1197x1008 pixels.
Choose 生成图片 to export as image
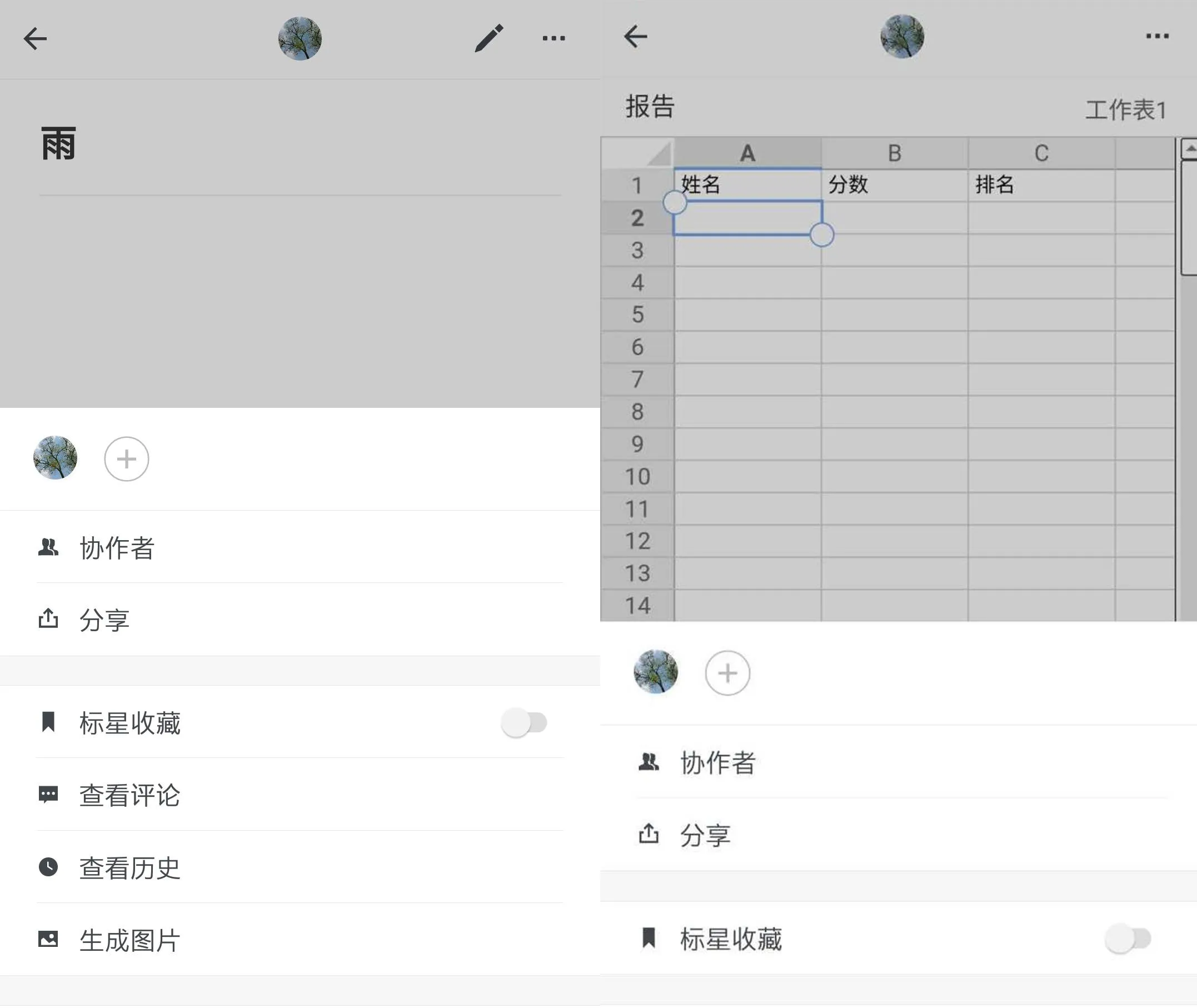(x=129, y=940)
